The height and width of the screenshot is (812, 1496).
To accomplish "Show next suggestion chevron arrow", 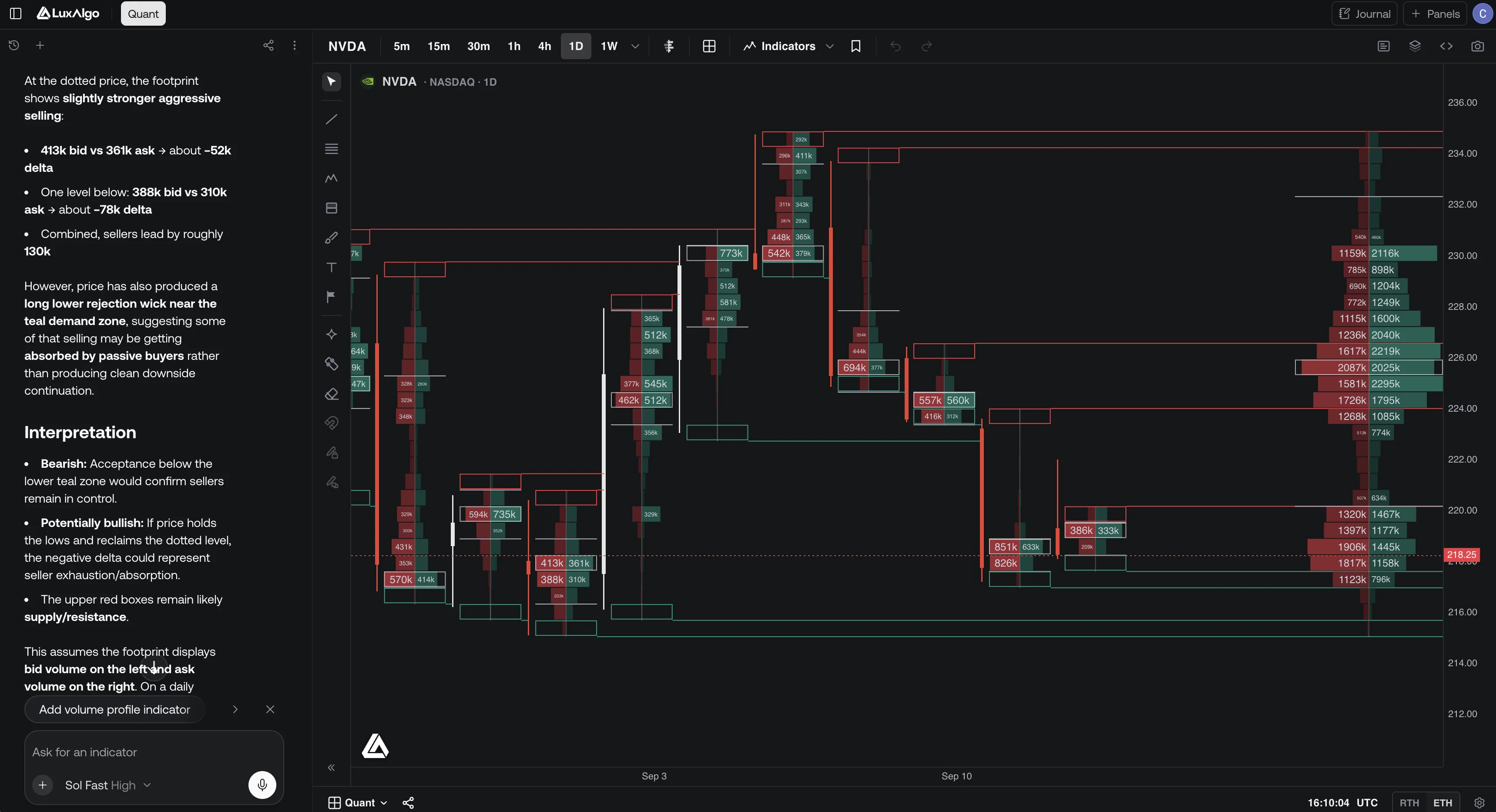I will point(235,709).
